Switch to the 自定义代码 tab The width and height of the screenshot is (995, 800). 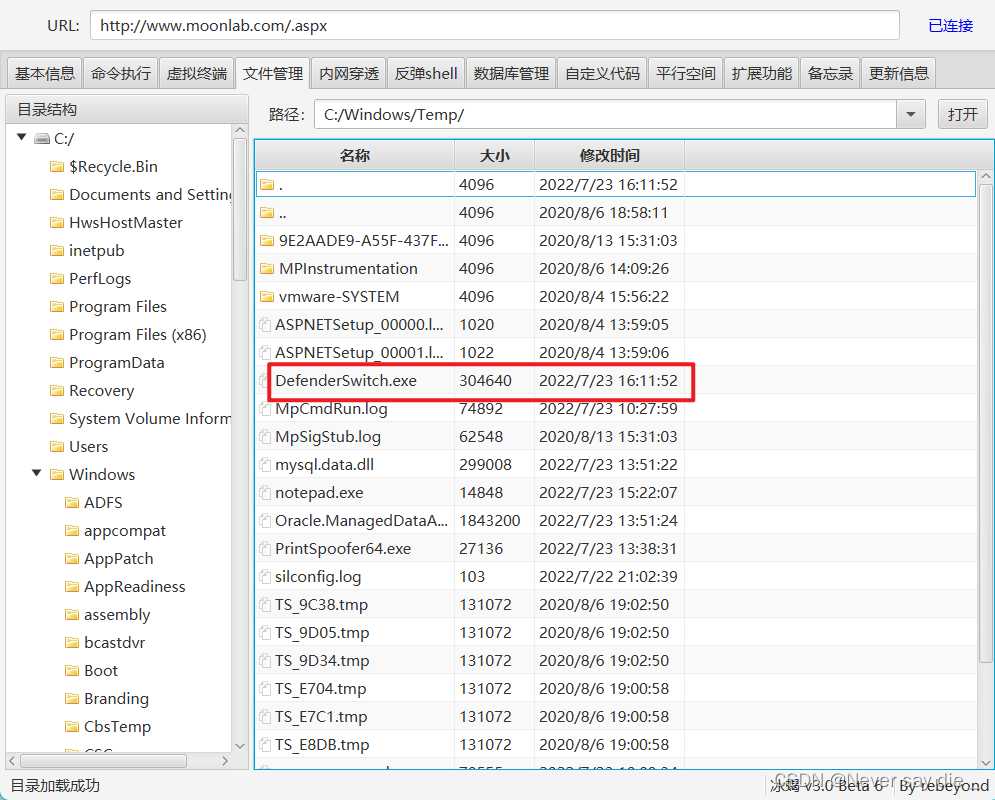point(602,74)
